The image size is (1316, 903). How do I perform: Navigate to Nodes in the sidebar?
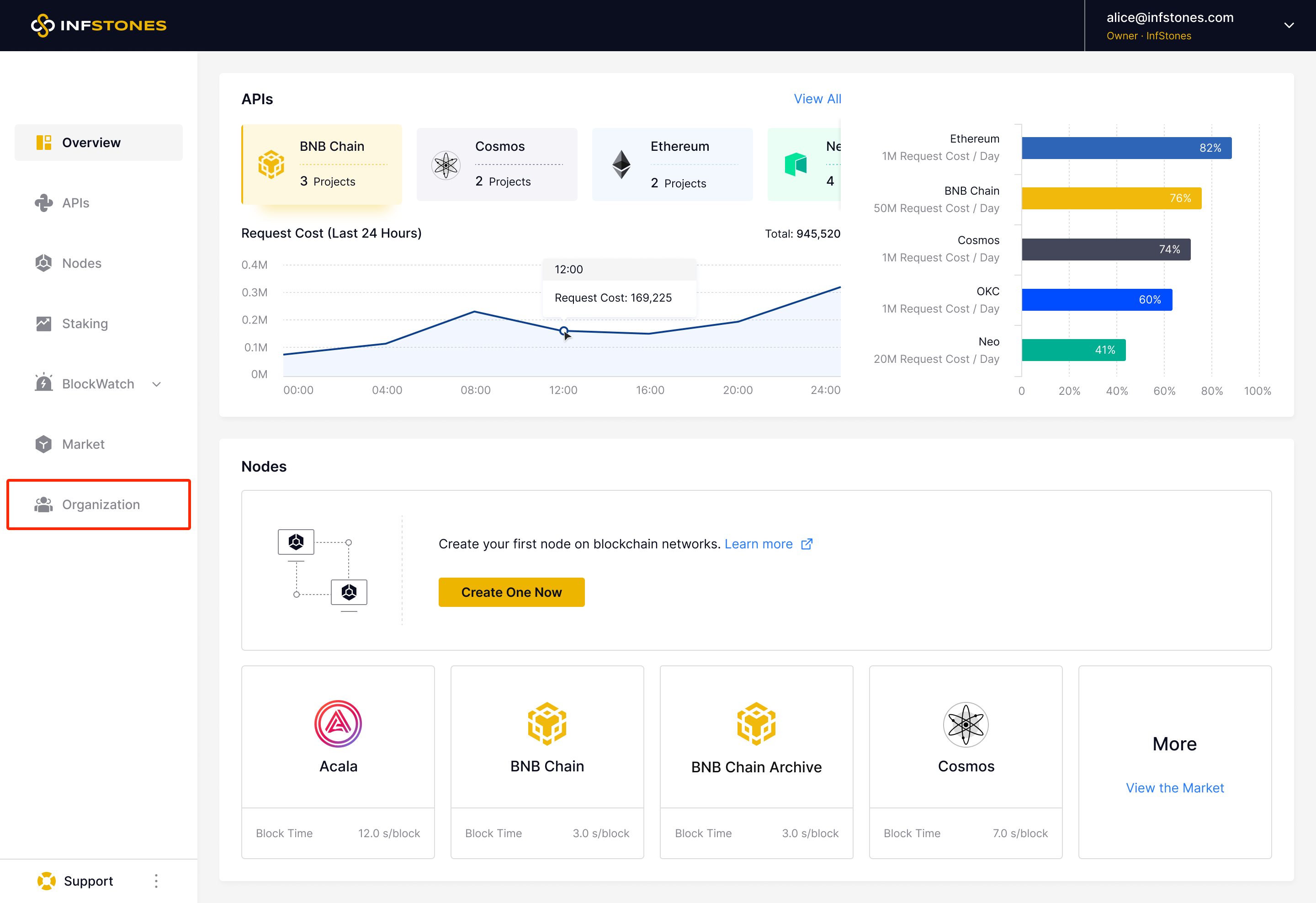click(x=81, y=263)
